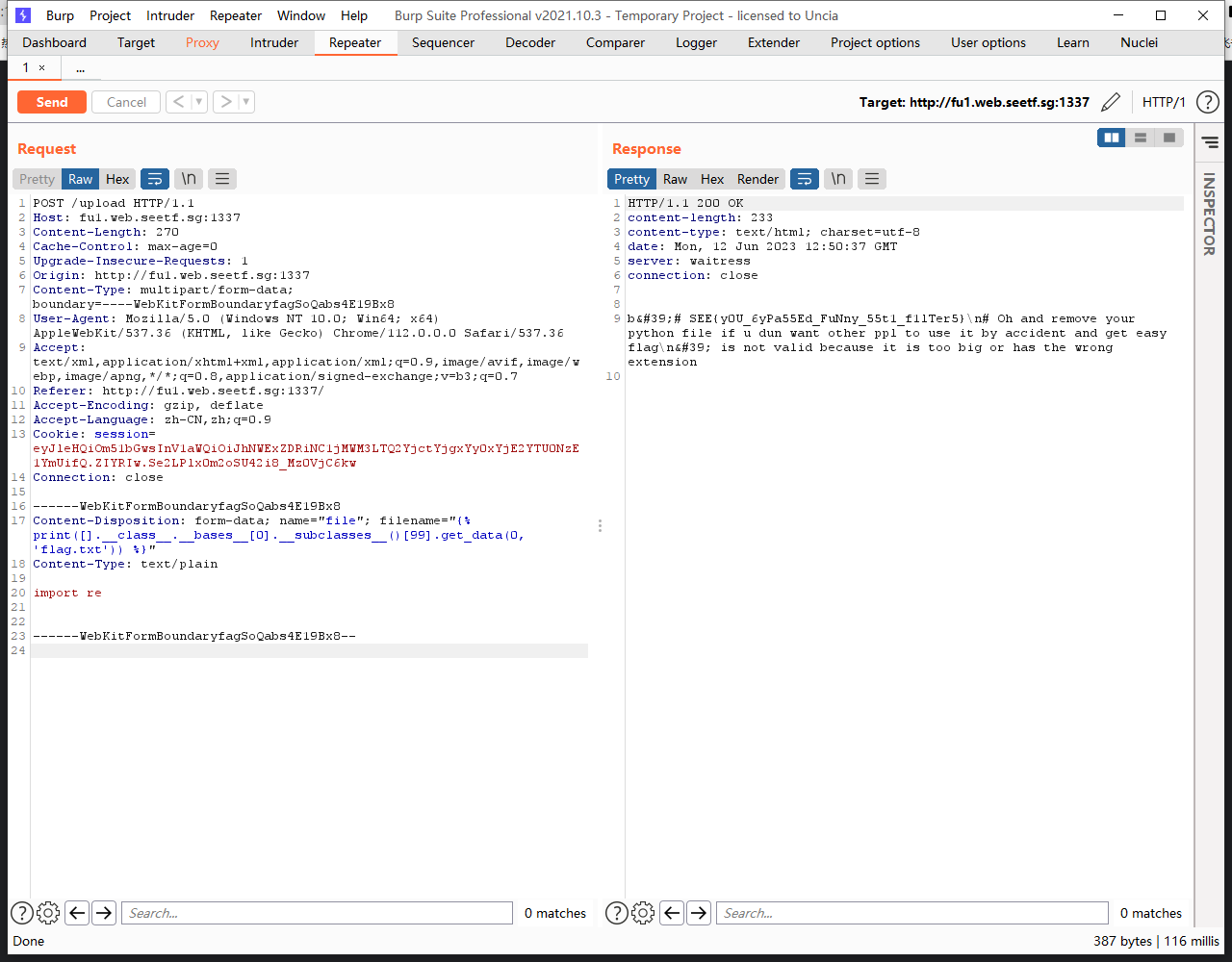Switch to the Comparer tab
Image resolution: width=1232 pixels, height=962 pixels.
pos(616,42)
